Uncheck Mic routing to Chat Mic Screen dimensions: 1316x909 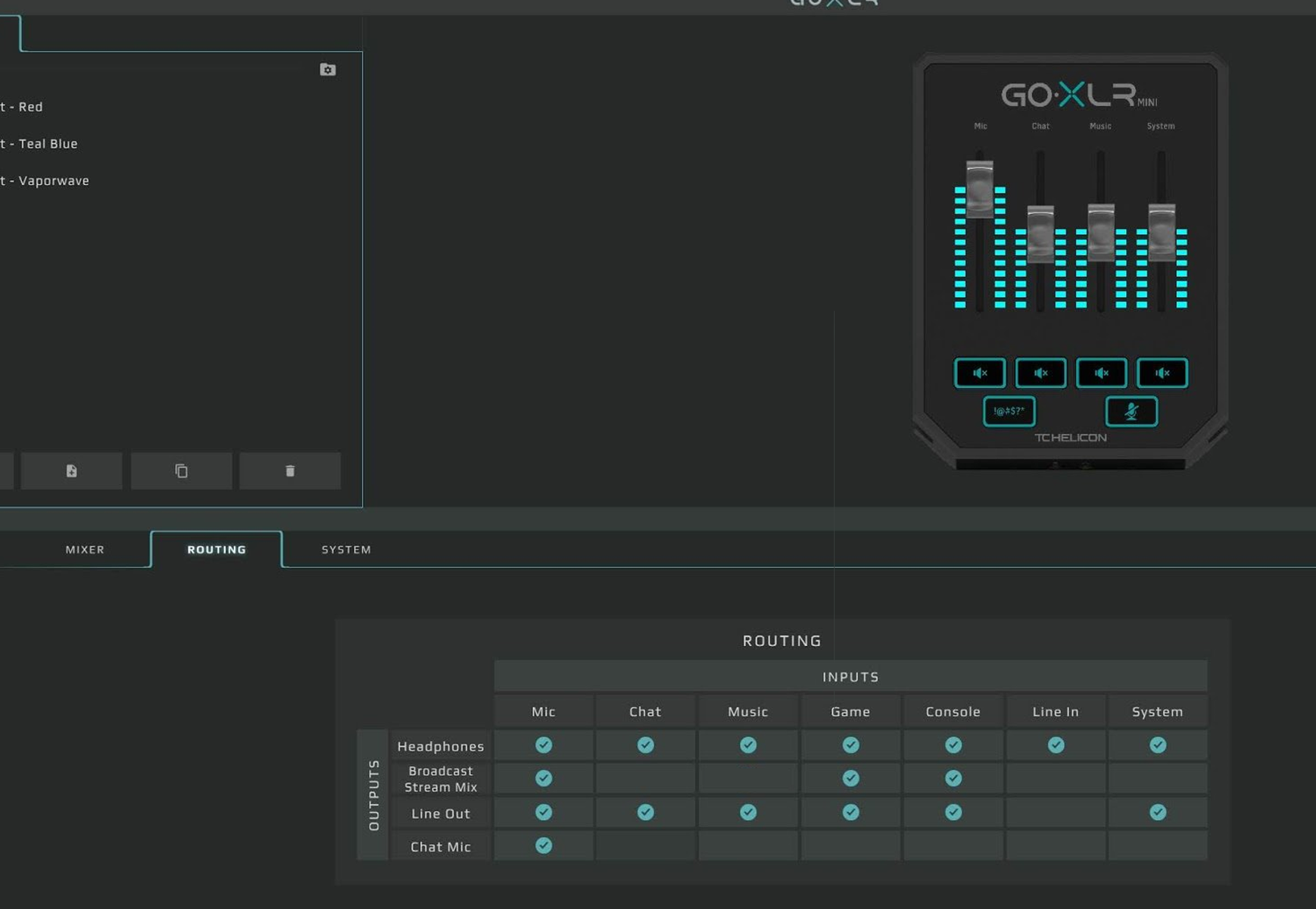(x=544, y=845)
